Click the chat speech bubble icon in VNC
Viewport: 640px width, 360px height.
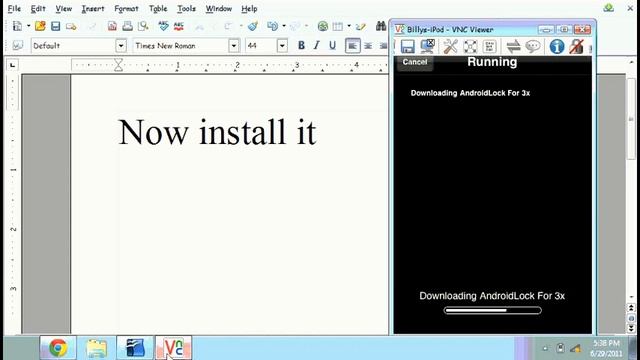533,46
